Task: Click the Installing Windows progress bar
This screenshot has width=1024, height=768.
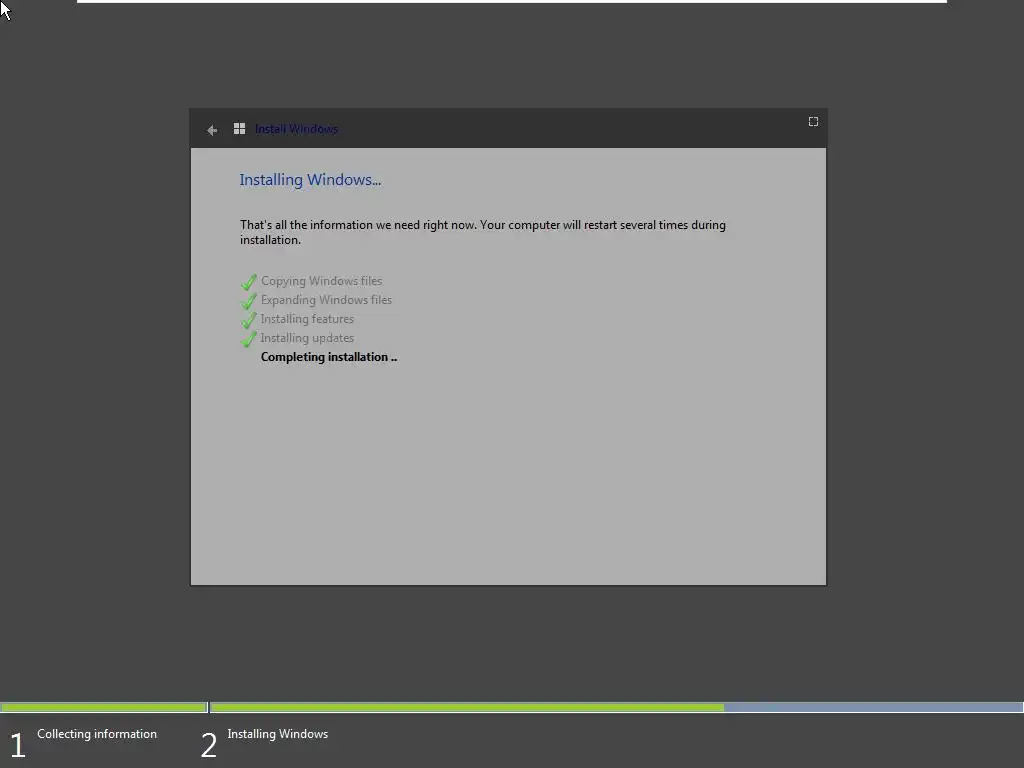Action: click(x=616, y=707)
